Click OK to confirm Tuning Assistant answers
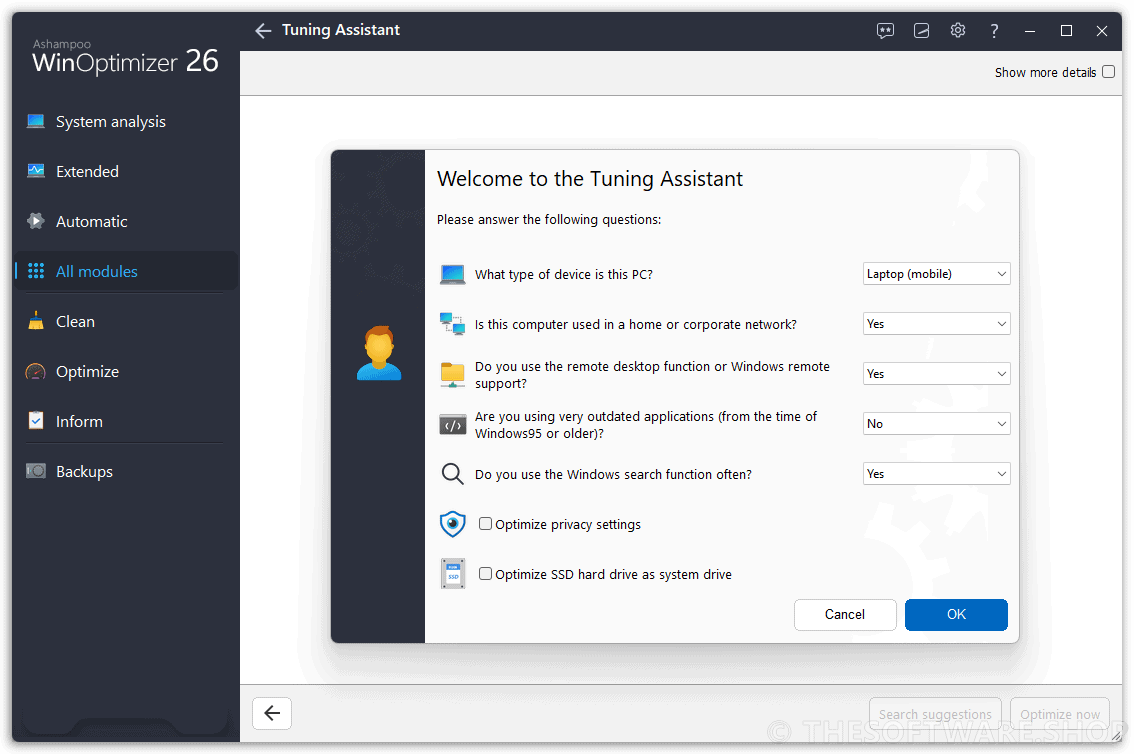This screenshot has height=754, width=1134. [956, 614]
